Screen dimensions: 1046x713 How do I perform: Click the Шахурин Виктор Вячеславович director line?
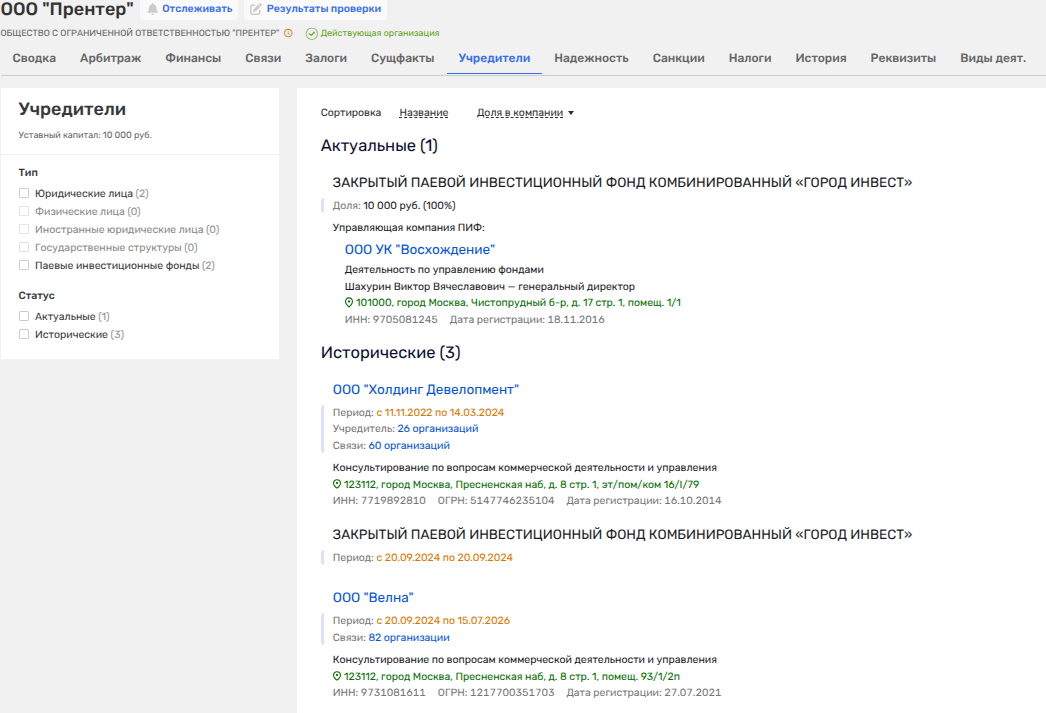coord(490,286)
